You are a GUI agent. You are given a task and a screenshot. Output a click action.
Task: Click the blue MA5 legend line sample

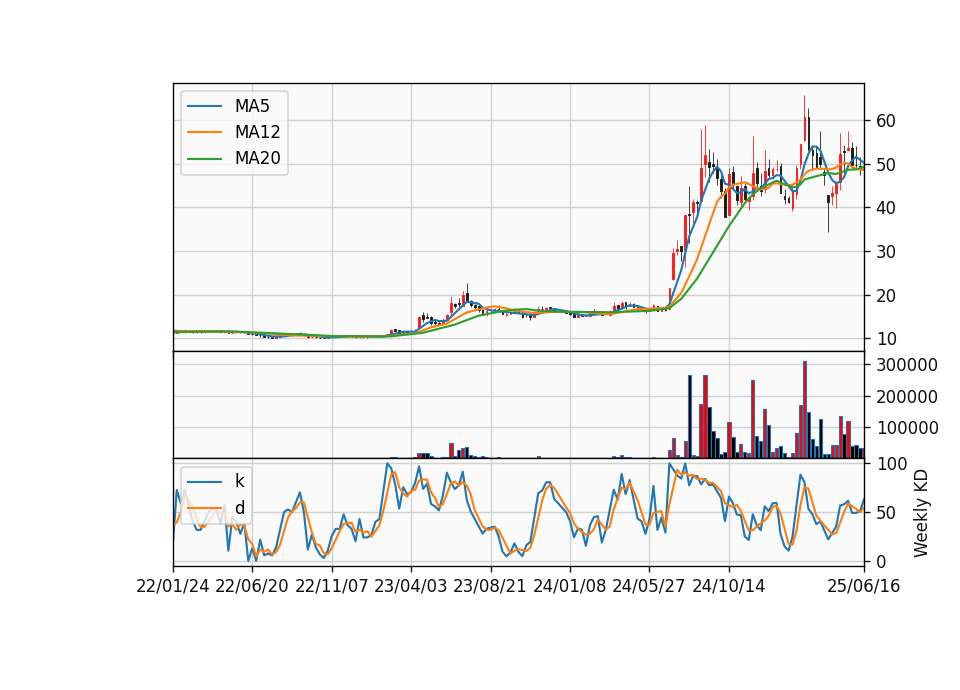pyautogui.click(x=204, y=107)
